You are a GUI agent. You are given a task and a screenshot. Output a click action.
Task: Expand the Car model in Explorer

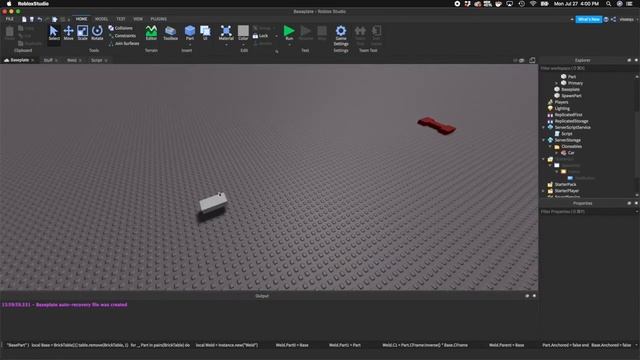coord(556,153)
